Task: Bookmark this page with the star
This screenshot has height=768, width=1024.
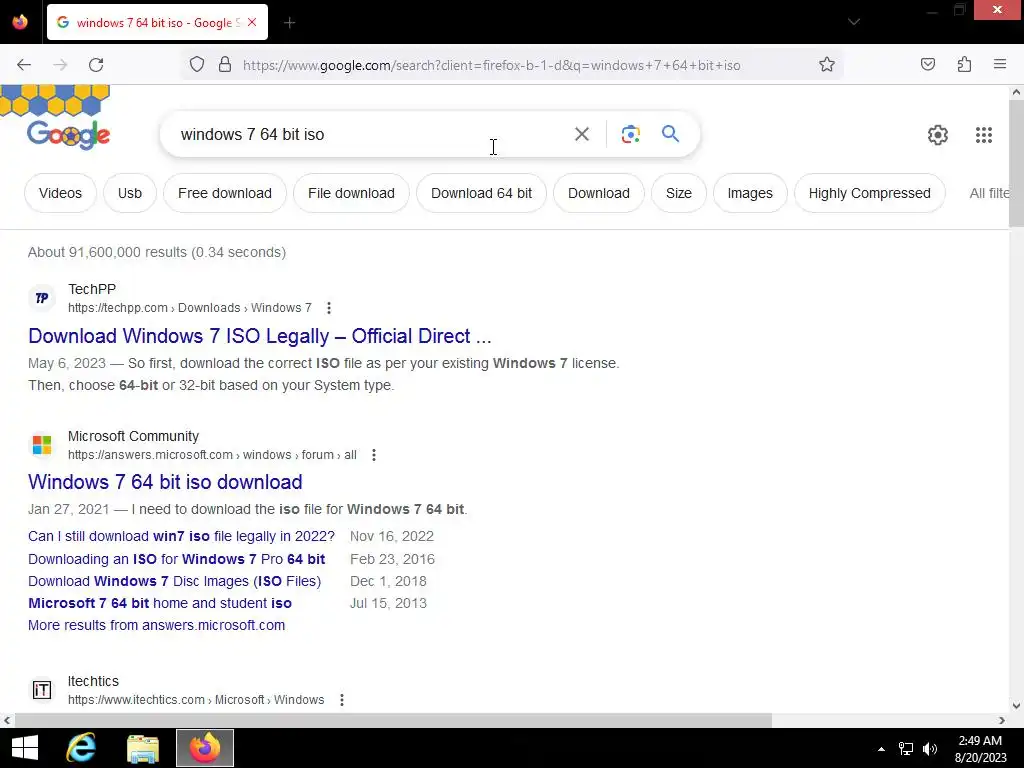Action: [827, 65]
